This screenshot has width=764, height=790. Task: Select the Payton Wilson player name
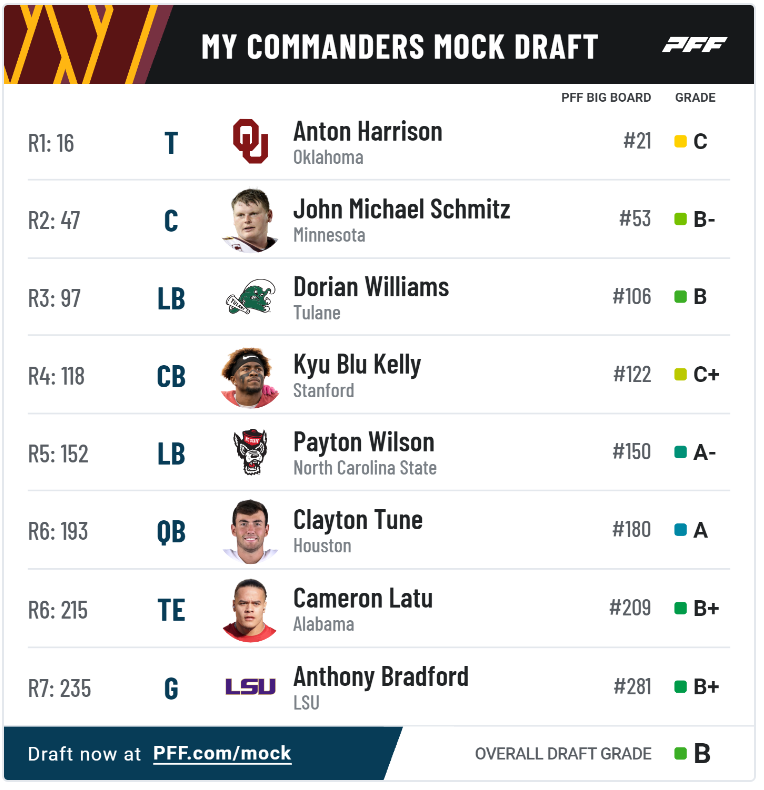click(364, 443)
